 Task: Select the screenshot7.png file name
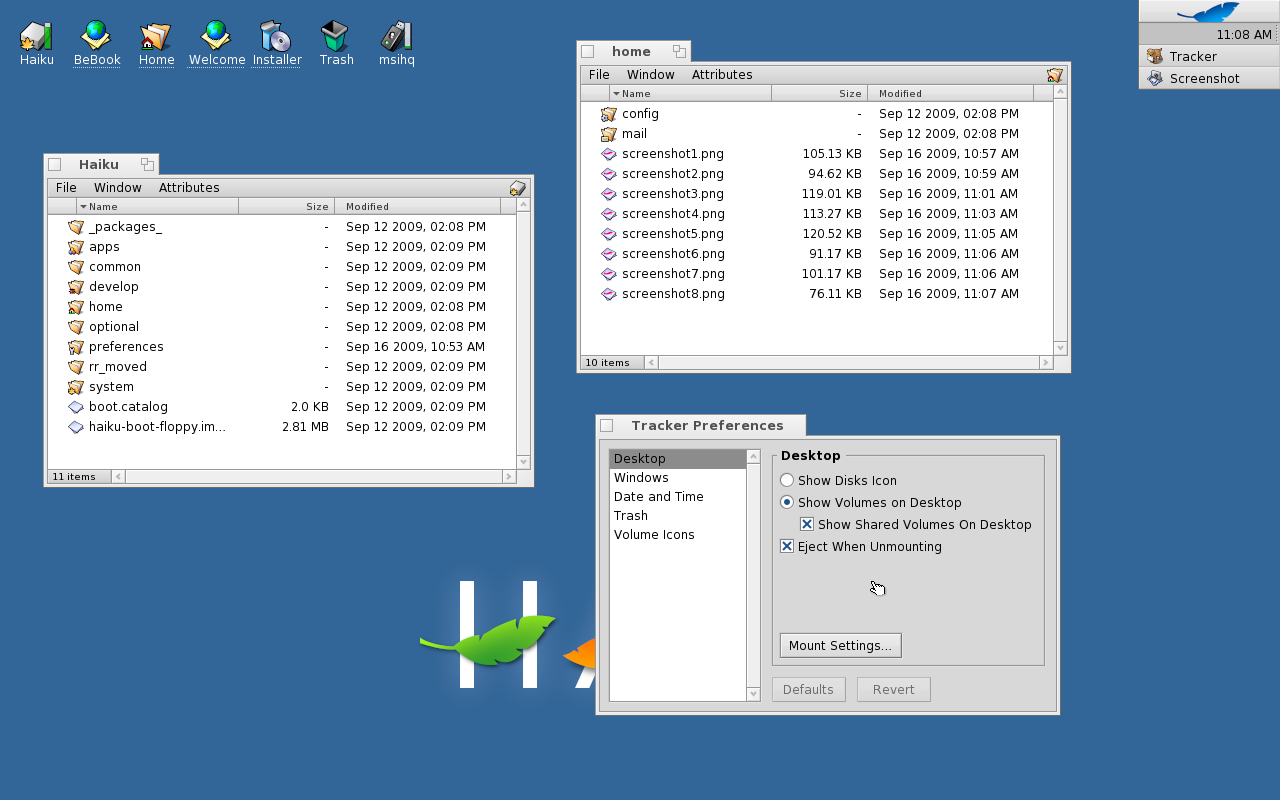tap(672, 274)
